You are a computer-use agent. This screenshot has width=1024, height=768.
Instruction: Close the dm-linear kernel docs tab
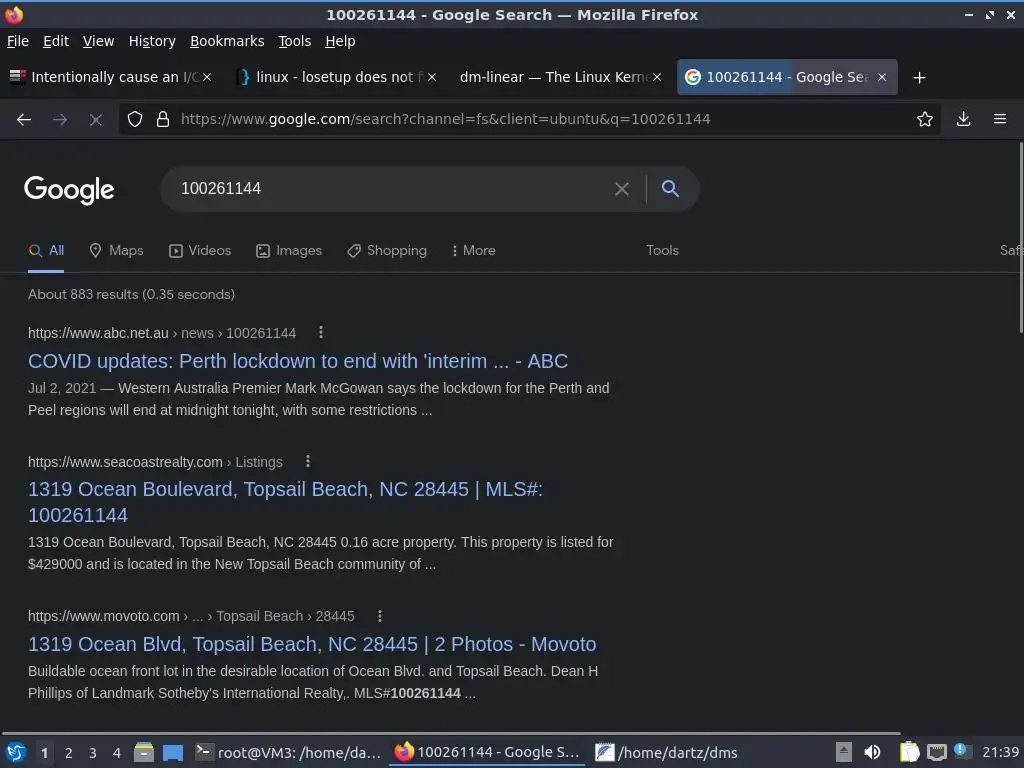click(657, 77)
